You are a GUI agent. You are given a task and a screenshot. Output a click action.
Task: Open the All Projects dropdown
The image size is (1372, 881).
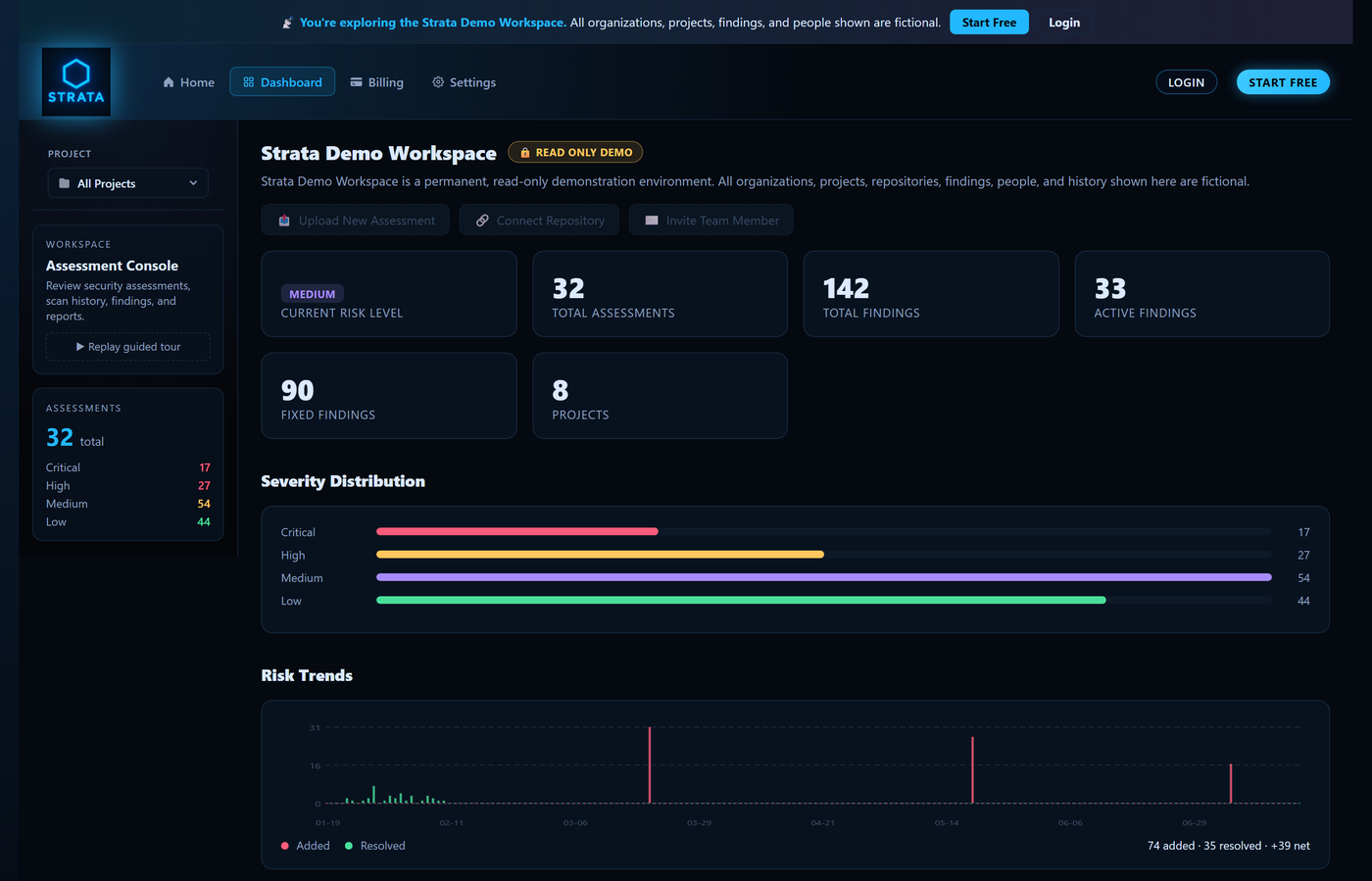(128, 183)
